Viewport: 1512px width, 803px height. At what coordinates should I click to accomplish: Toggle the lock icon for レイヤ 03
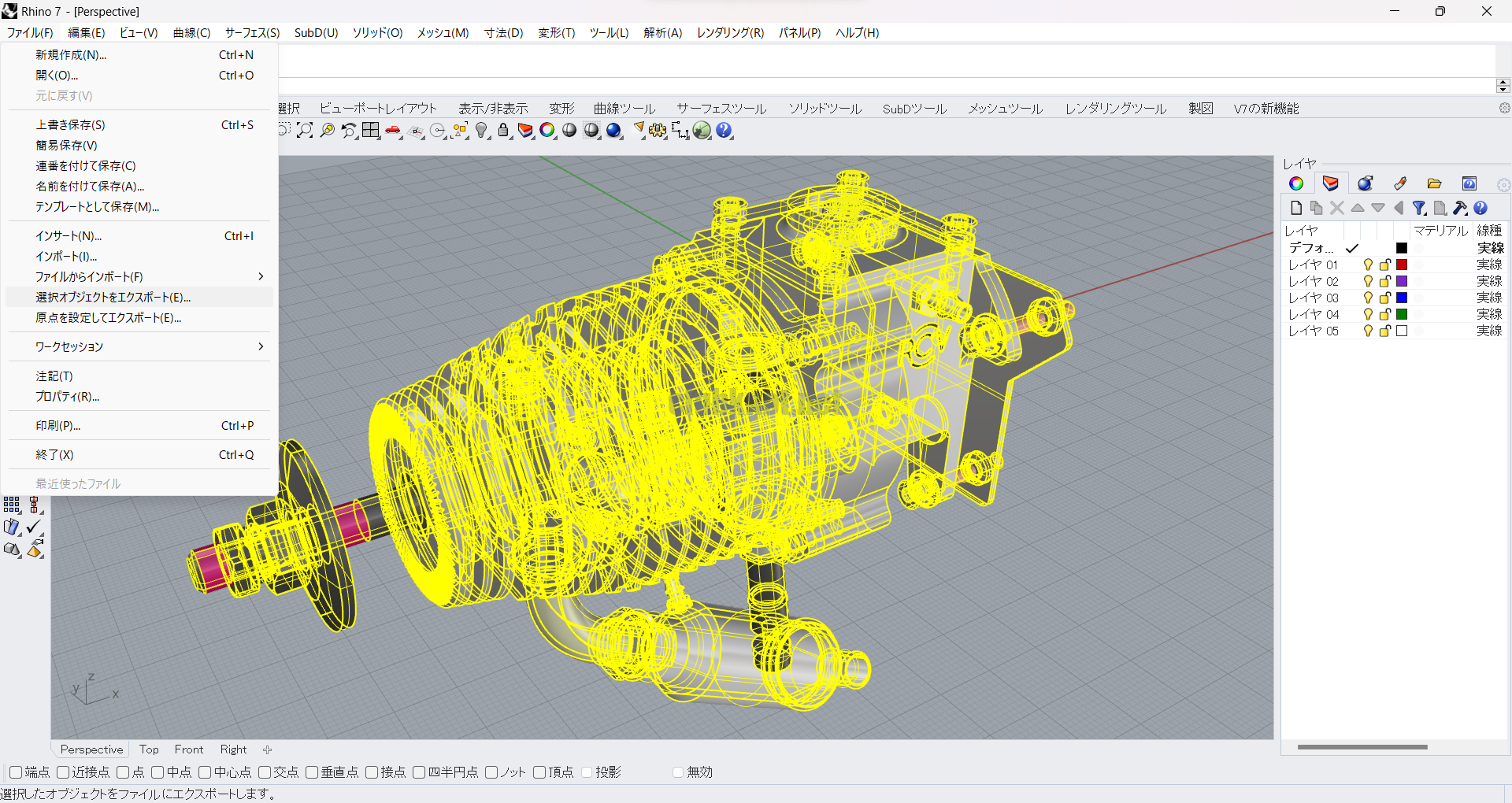pos(1384,298)
